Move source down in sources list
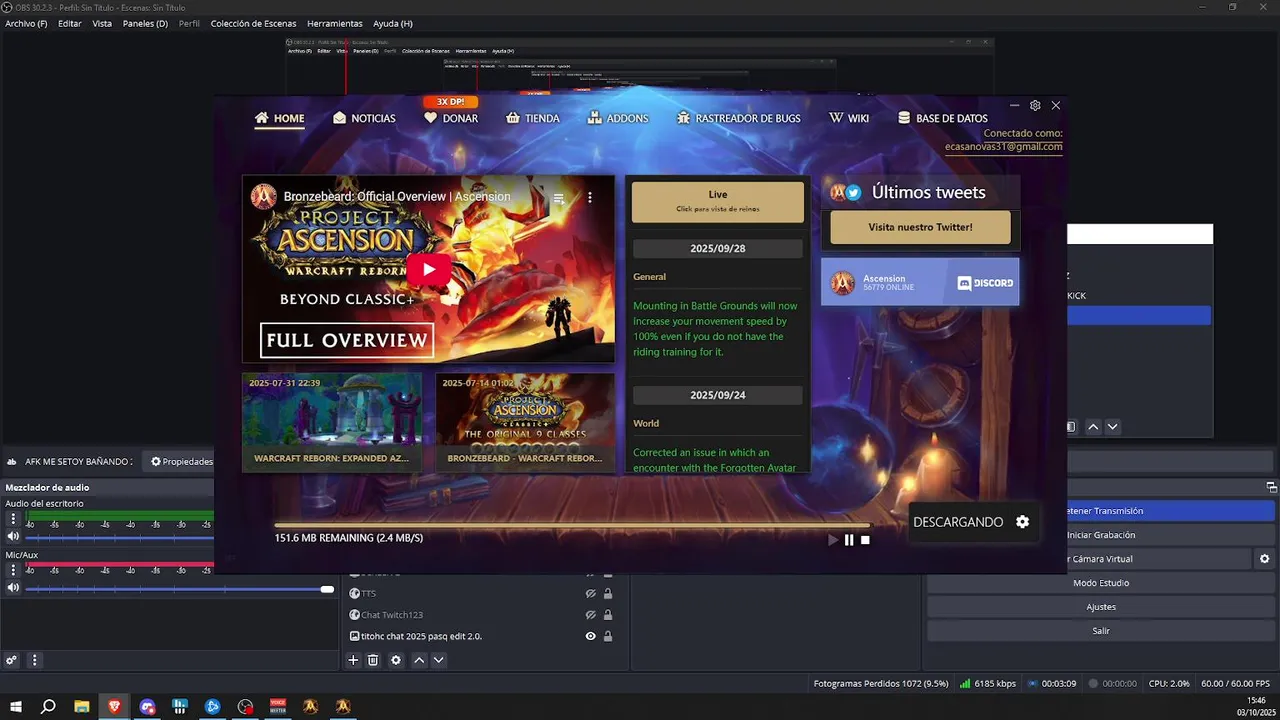Viewport: 1280px width, 720px height. pyautogui.click(x=438, y=660)
